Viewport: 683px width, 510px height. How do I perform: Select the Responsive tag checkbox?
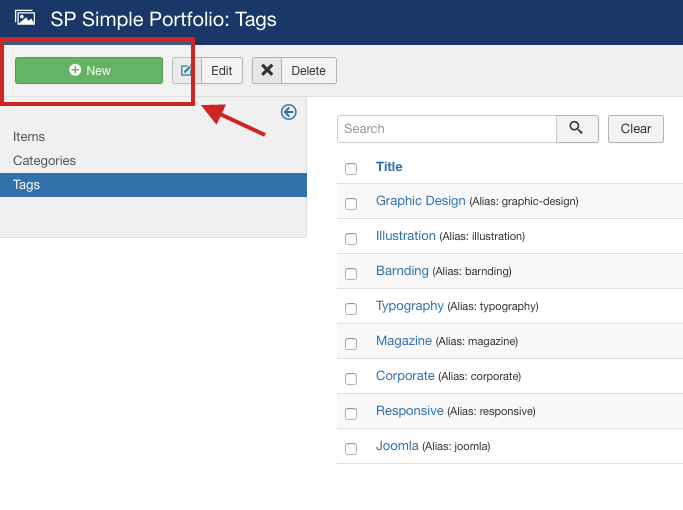tap(351, 413)
